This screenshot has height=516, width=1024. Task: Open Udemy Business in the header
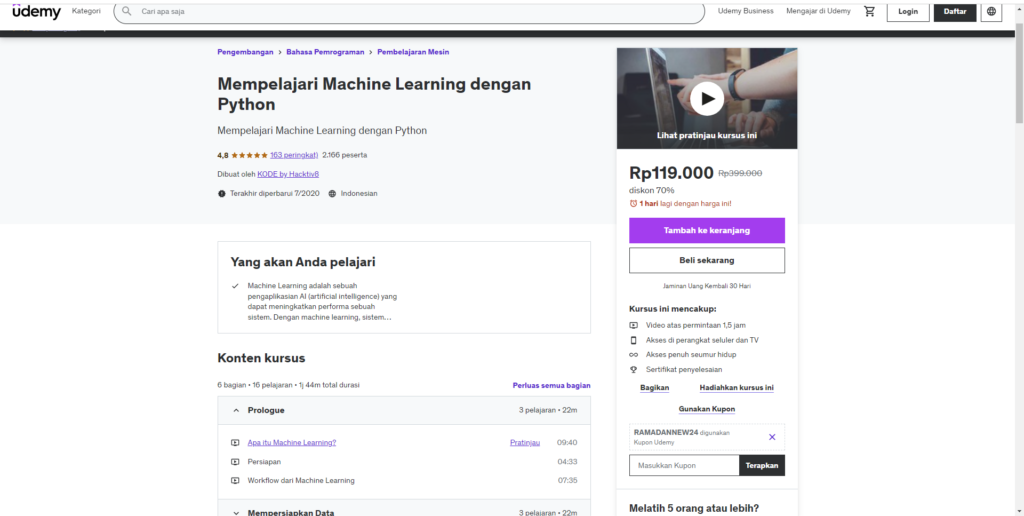[x=745, y=12]
